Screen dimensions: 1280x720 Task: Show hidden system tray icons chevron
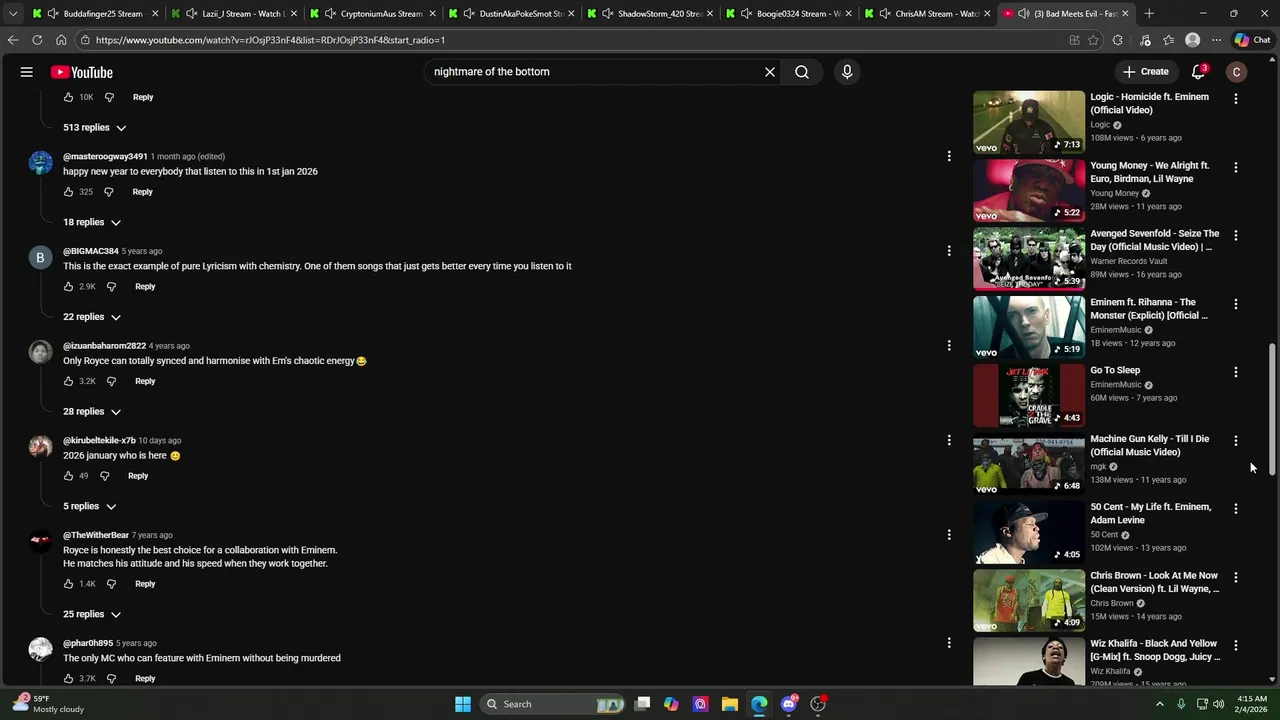click(x=1160, y=704)
